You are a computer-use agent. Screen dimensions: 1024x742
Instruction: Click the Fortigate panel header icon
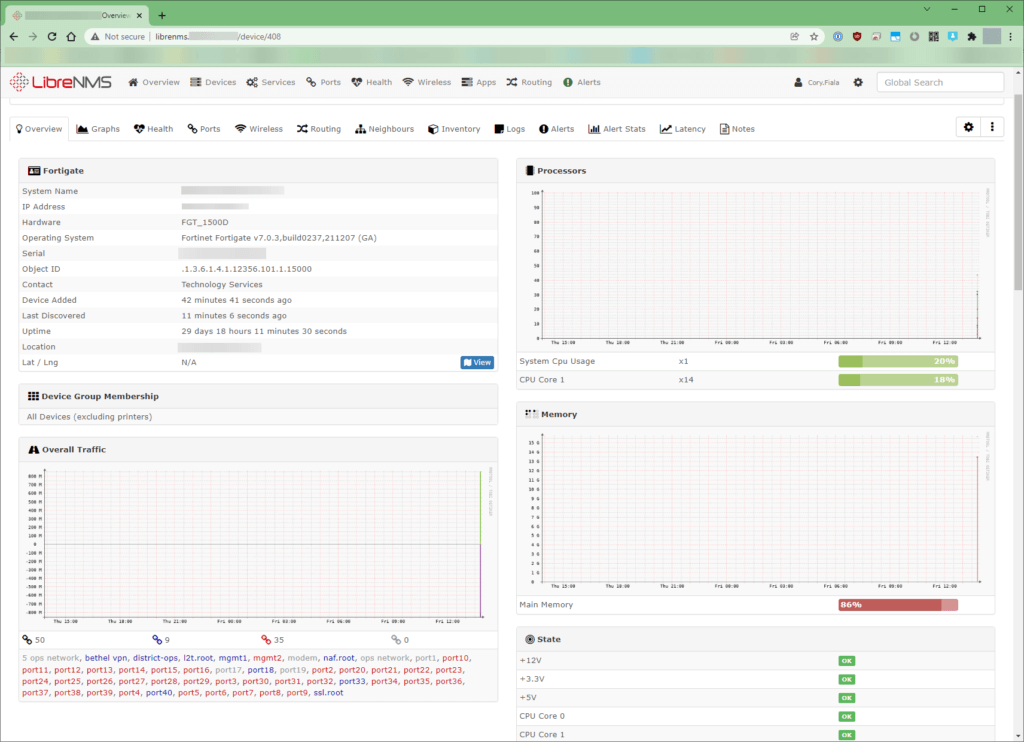click(34, 171)
